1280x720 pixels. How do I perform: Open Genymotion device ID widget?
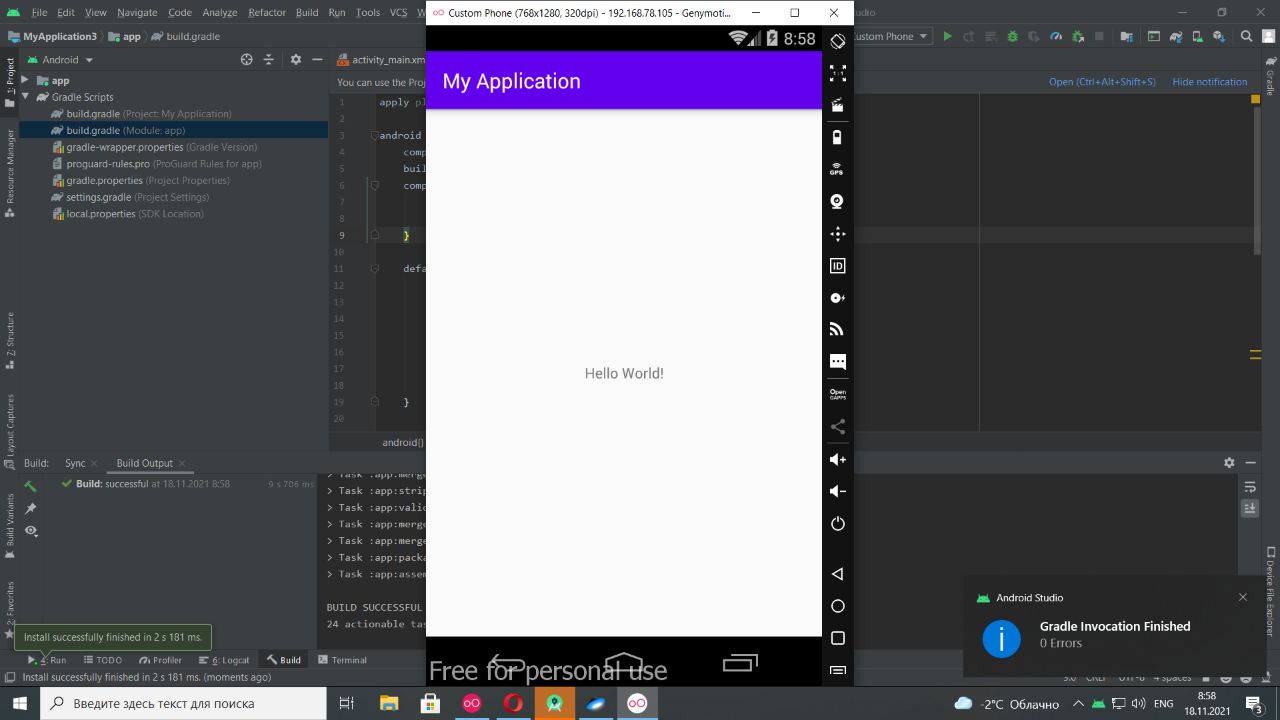(838, 266)
